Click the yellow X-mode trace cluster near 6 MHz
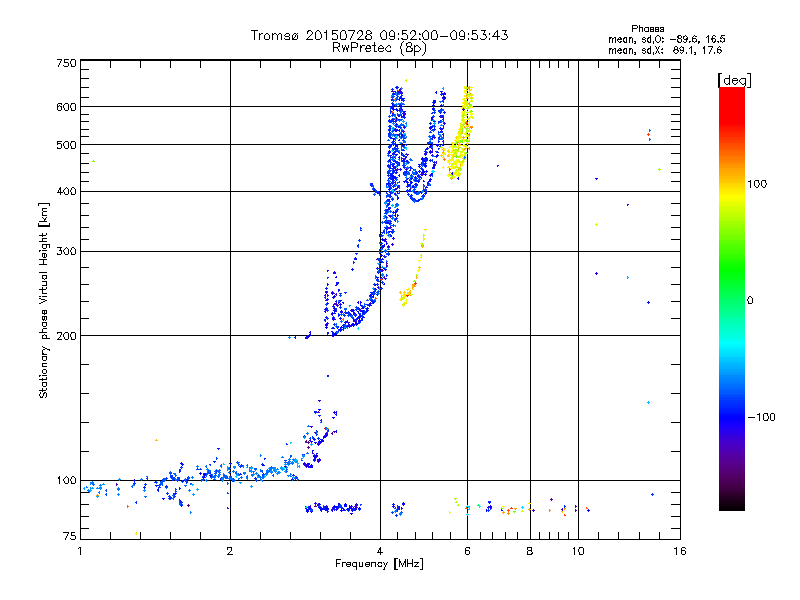This screenshot has height=600, width=800. click(459, 138)
